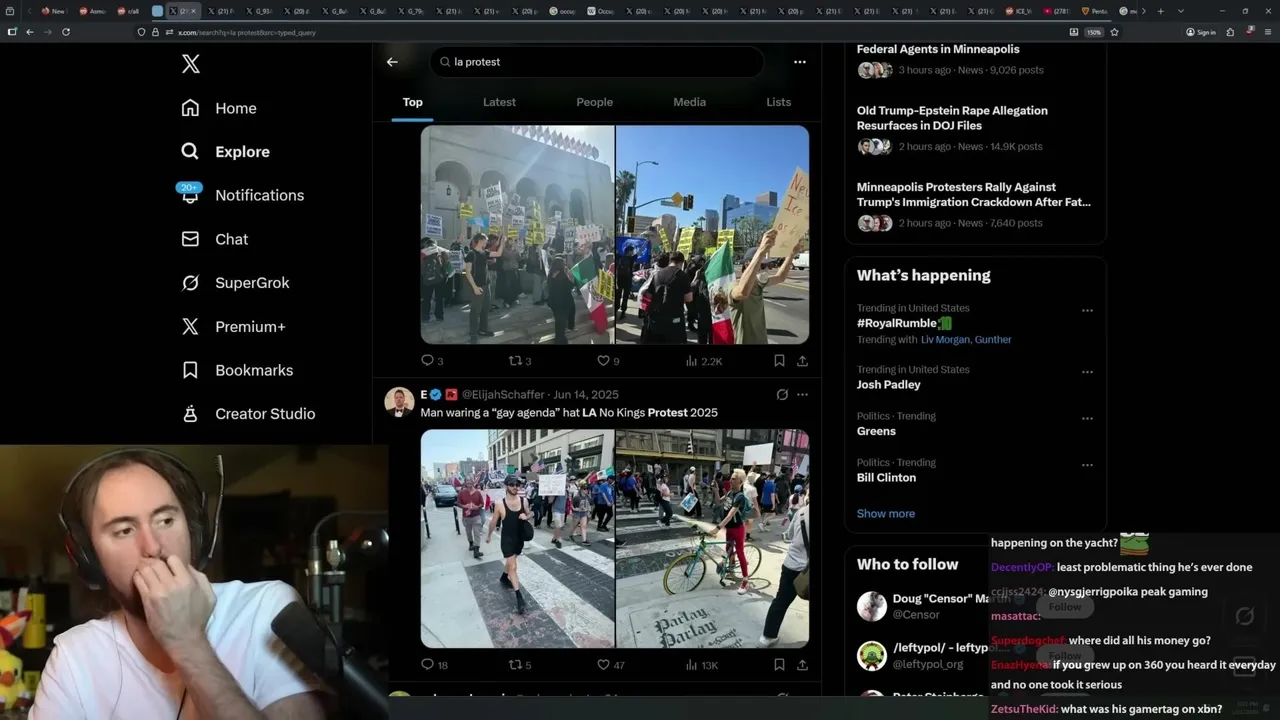Open the Gunther trending link
The image size is (1280, 720).
[x=993, y=340]
